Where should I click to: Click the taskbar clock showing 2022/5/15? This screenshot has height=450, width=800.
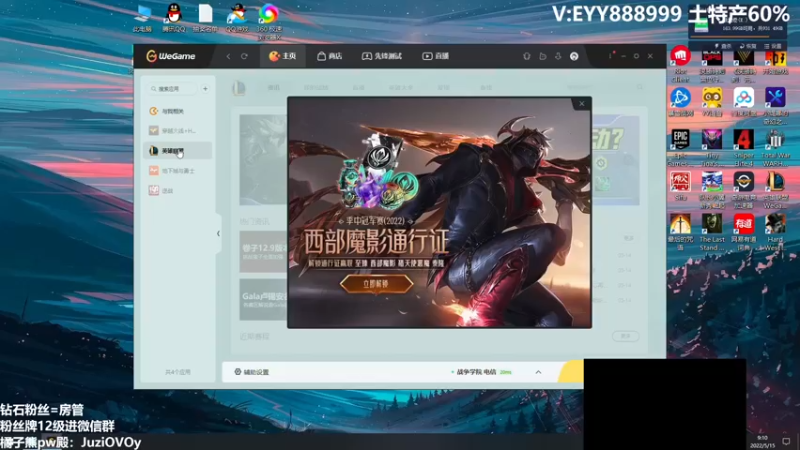[x=762, y=442]
